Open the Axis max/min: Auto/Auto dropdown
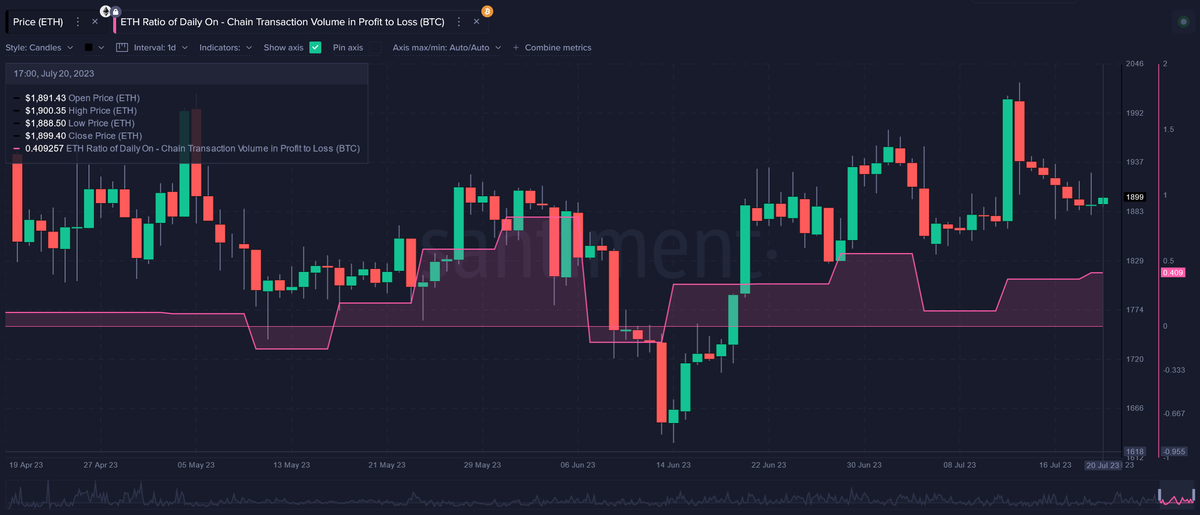This screenshot has width=1200, height=515. tap(446, 47)
